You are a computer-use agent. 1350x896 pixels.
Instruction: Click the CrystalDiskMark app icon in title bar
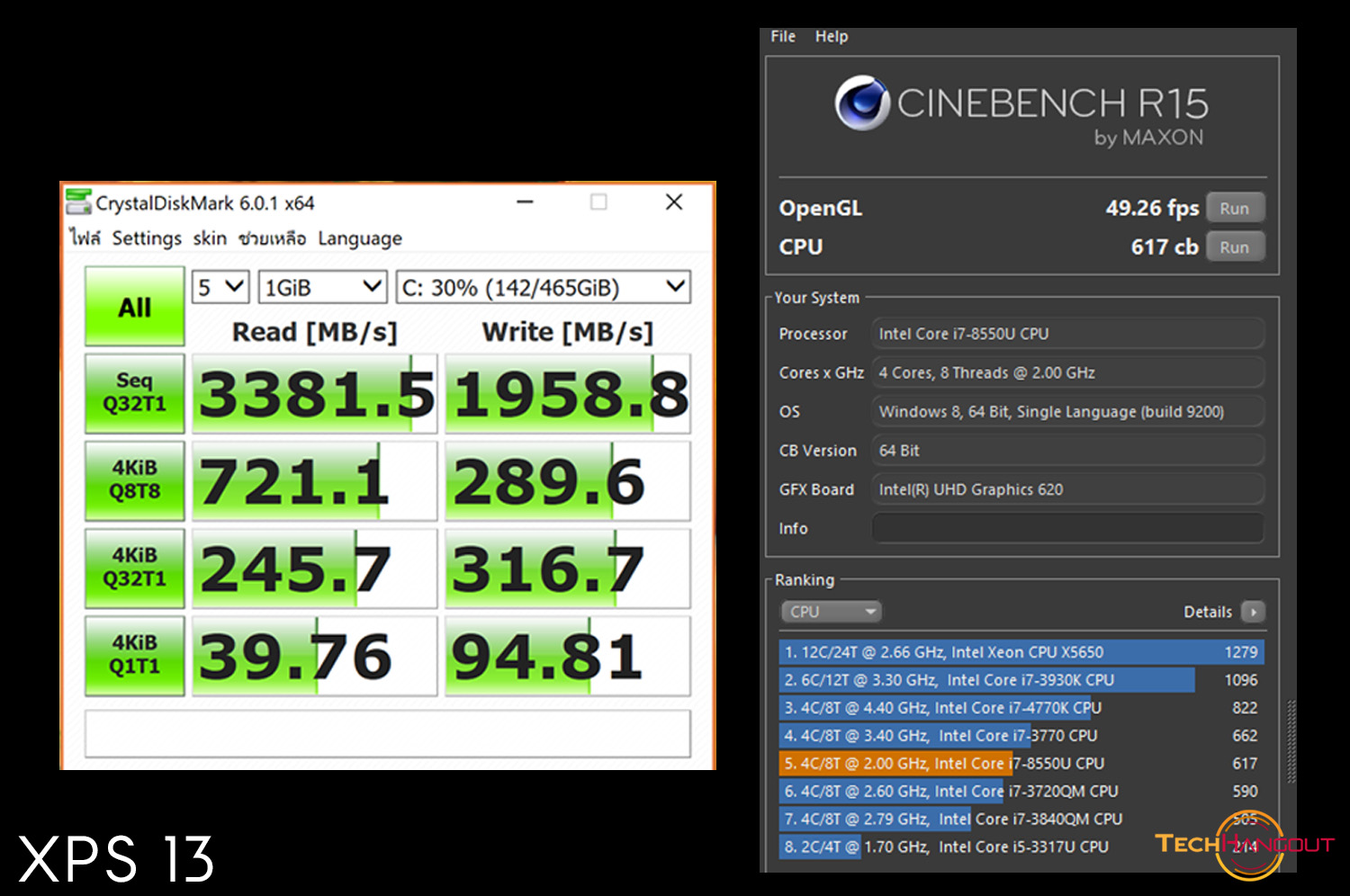coord(78,202)
